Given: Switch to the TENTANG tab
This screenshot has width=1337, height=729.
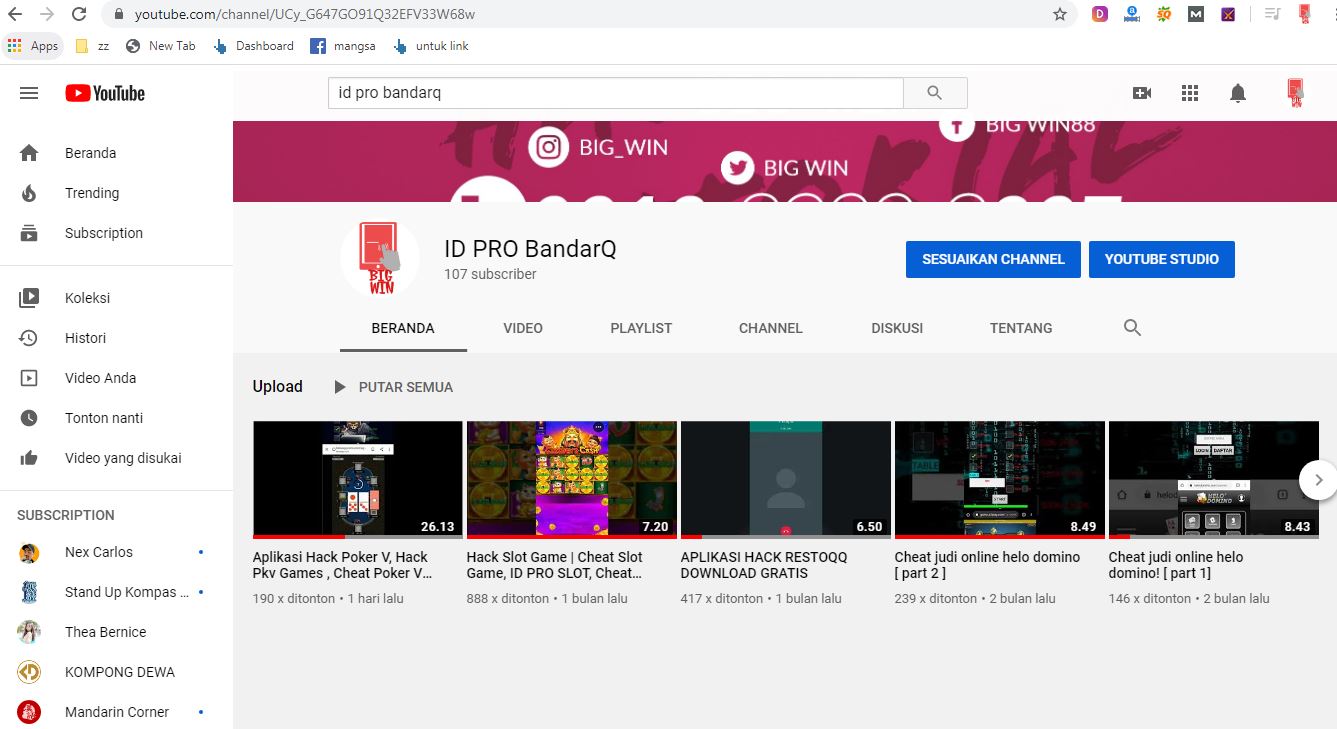Looking at the screenshot, I should pos(1021,328).
